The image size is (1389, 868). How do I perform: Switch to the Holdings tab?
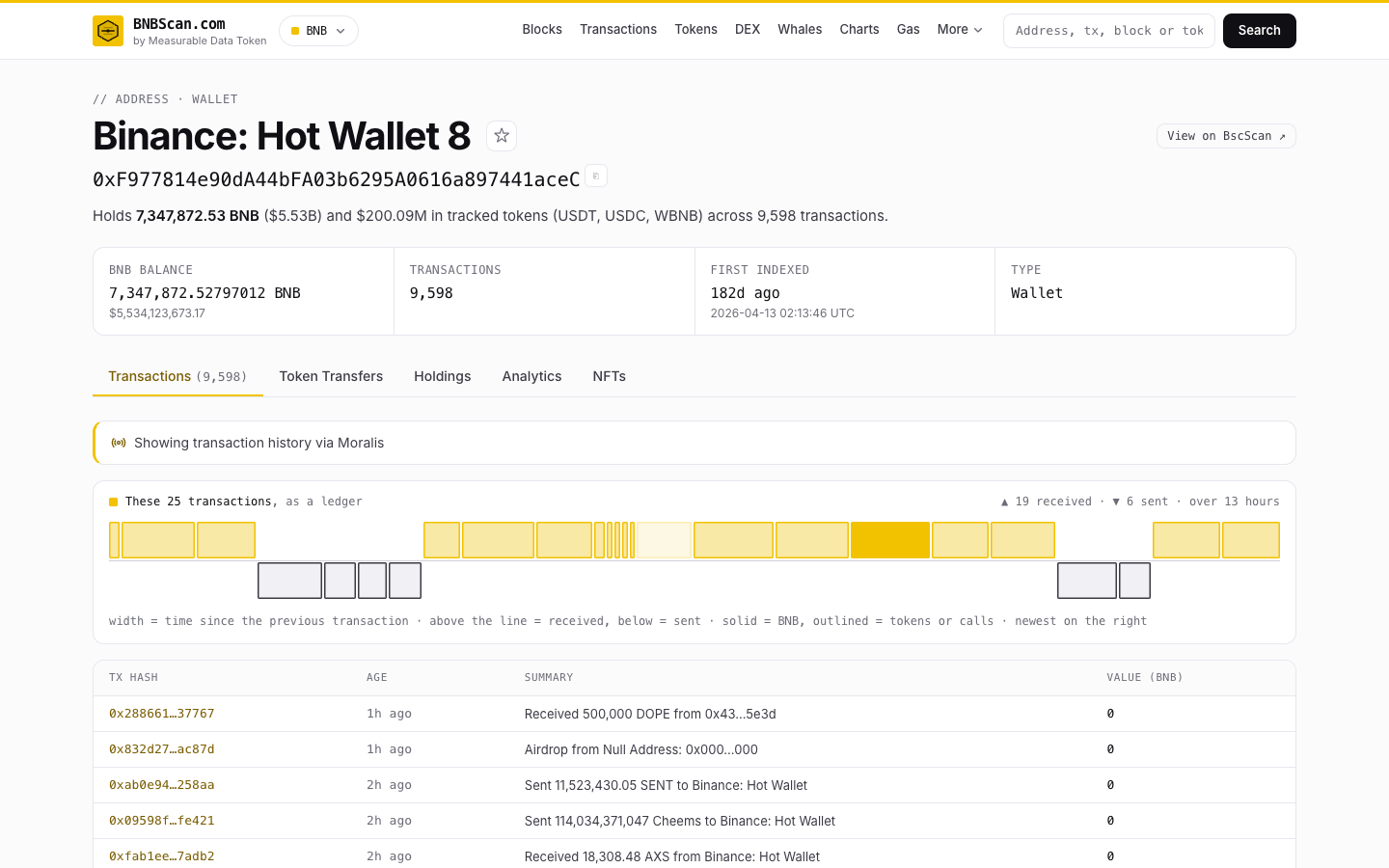pos(443,376)
